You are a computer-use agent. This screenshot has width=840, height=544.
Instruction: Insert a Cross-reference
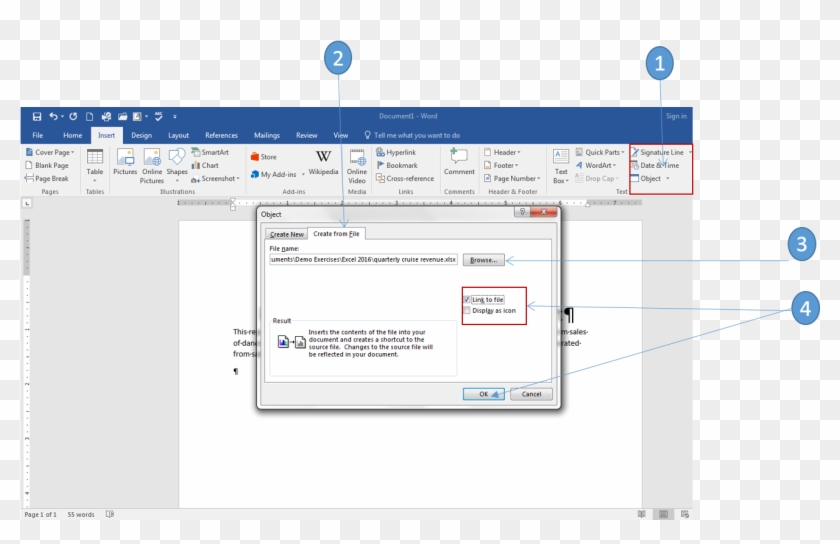point(405,178)
